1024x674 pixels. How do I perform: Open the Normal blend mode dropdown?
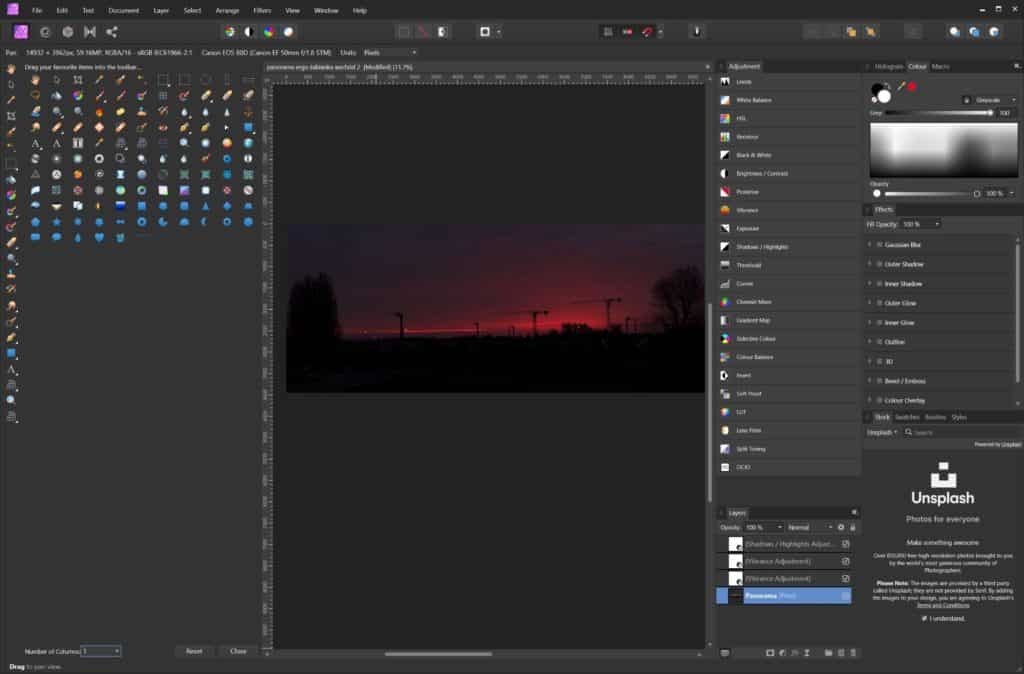pyautogui.click(x=808, y=527)
